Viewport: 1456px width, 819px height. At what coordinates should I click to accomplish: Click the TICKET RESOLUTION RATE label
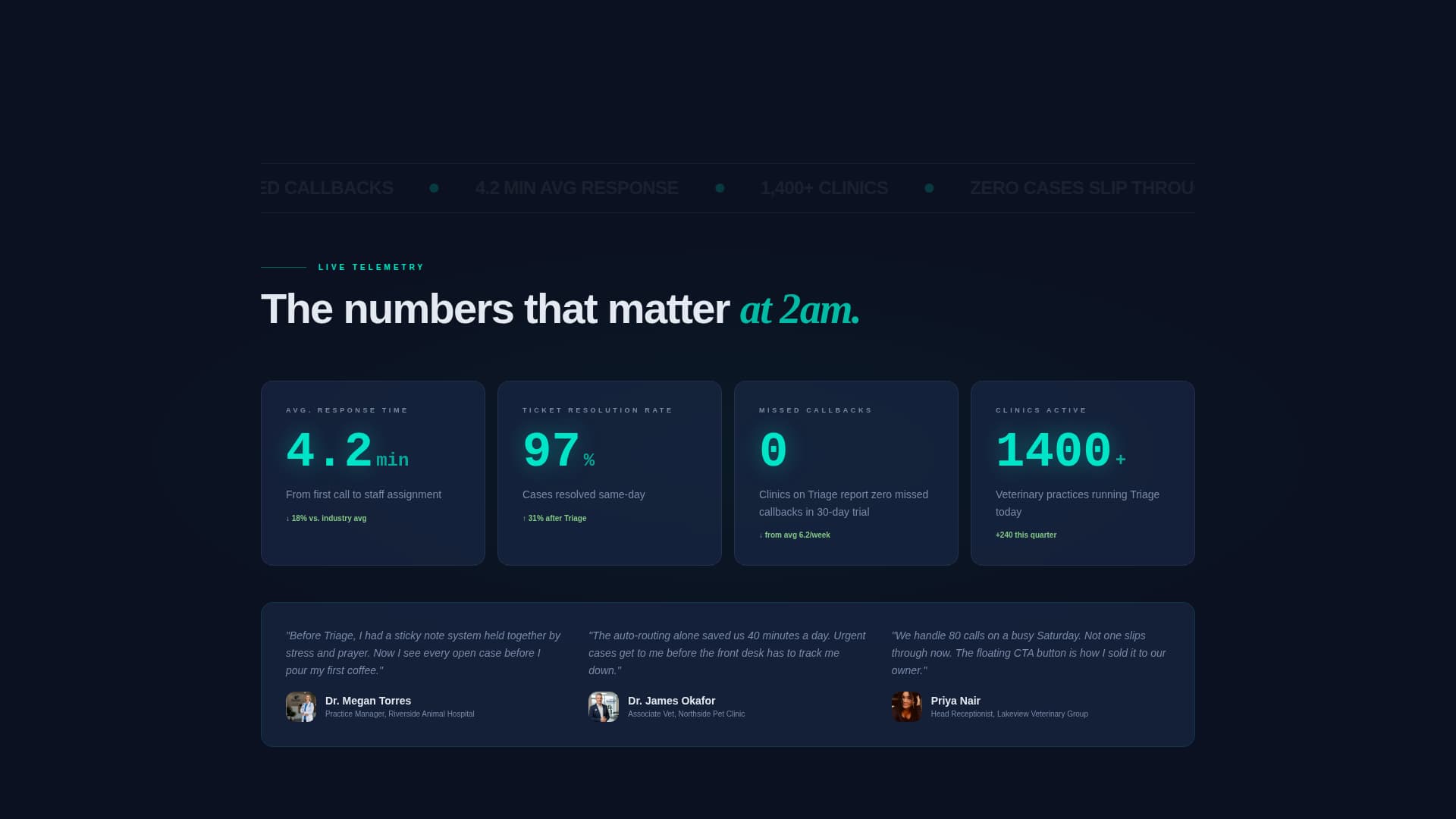click(x=598, y=410)
